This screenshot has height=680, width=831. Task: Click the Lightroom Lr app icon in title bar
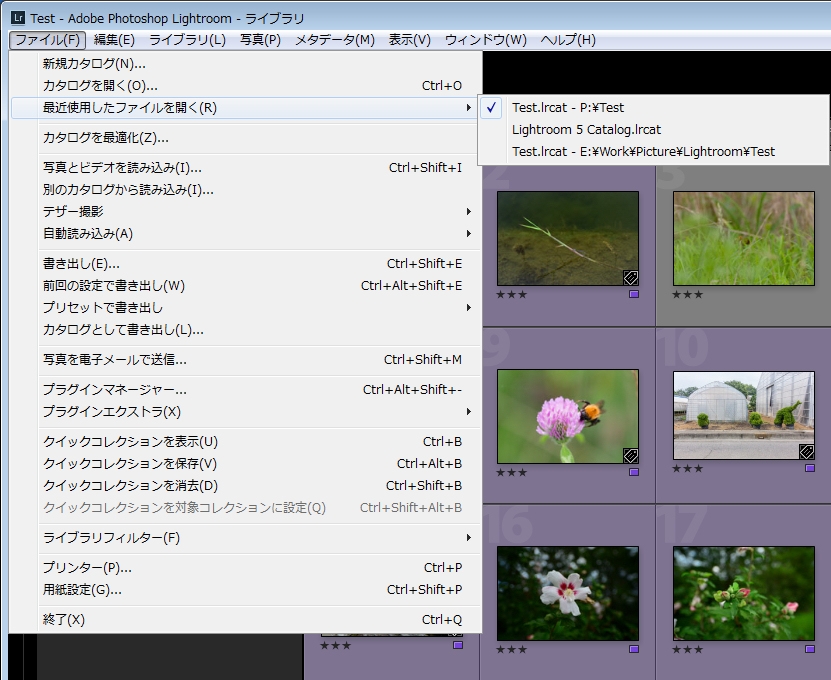[x=17, y=18]
